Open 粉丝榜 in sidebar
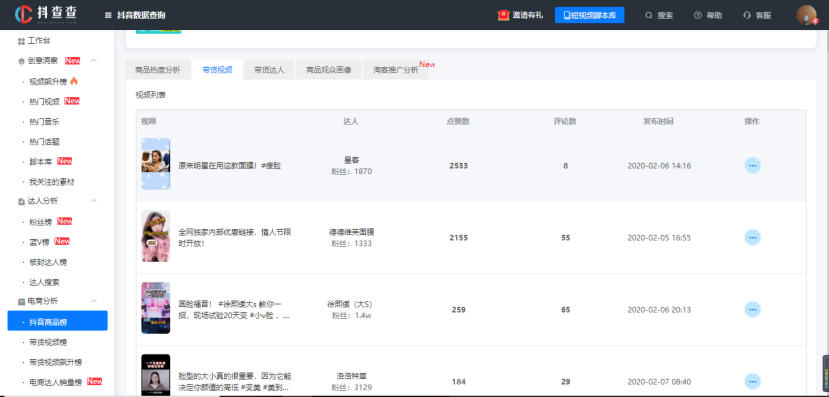The height and width of the screenshot is (397, 829). pyautogui.click(x=41, y=222)
